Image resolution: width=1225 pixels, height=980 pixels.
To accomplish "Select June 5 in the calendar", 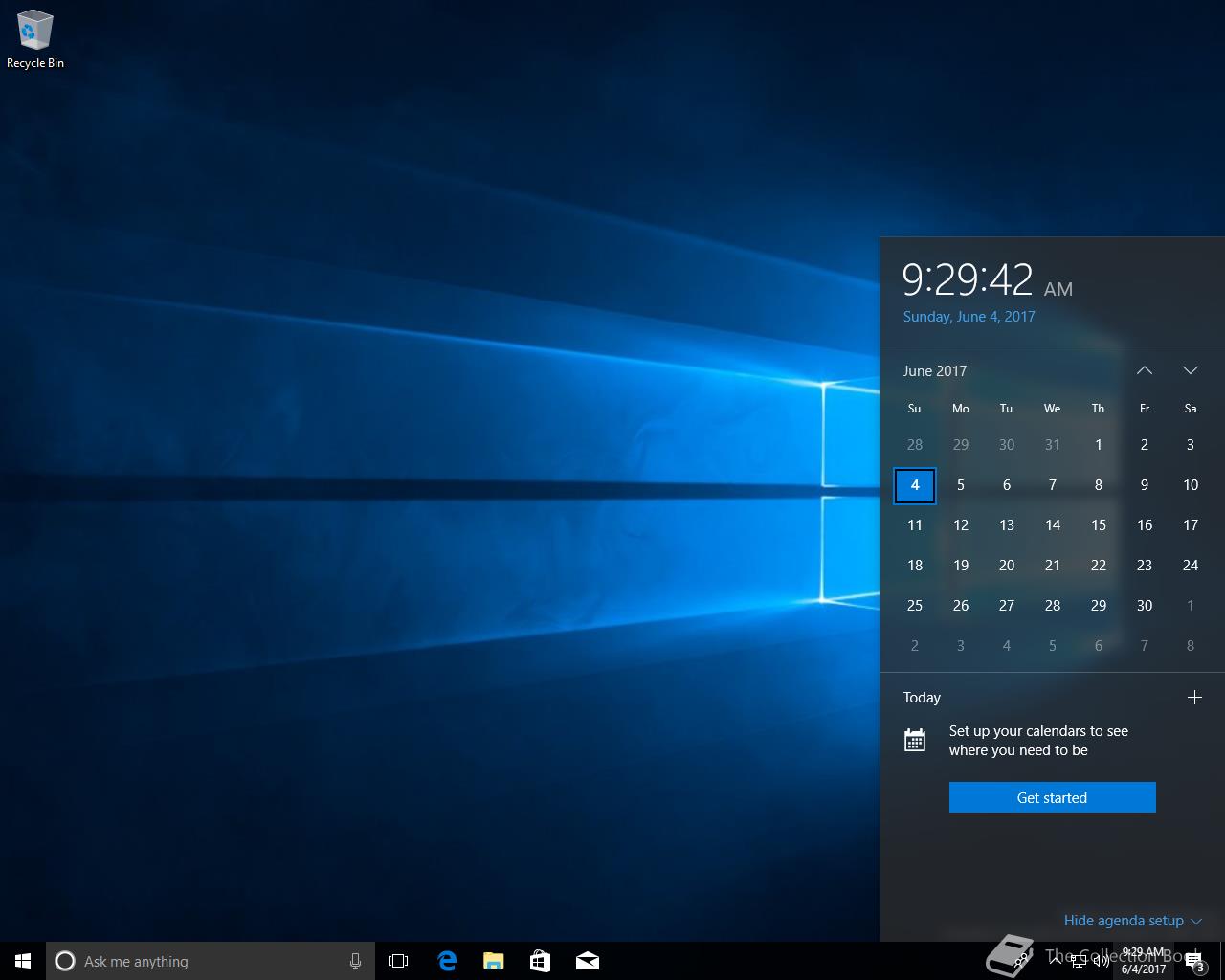I will click(961, 485).
